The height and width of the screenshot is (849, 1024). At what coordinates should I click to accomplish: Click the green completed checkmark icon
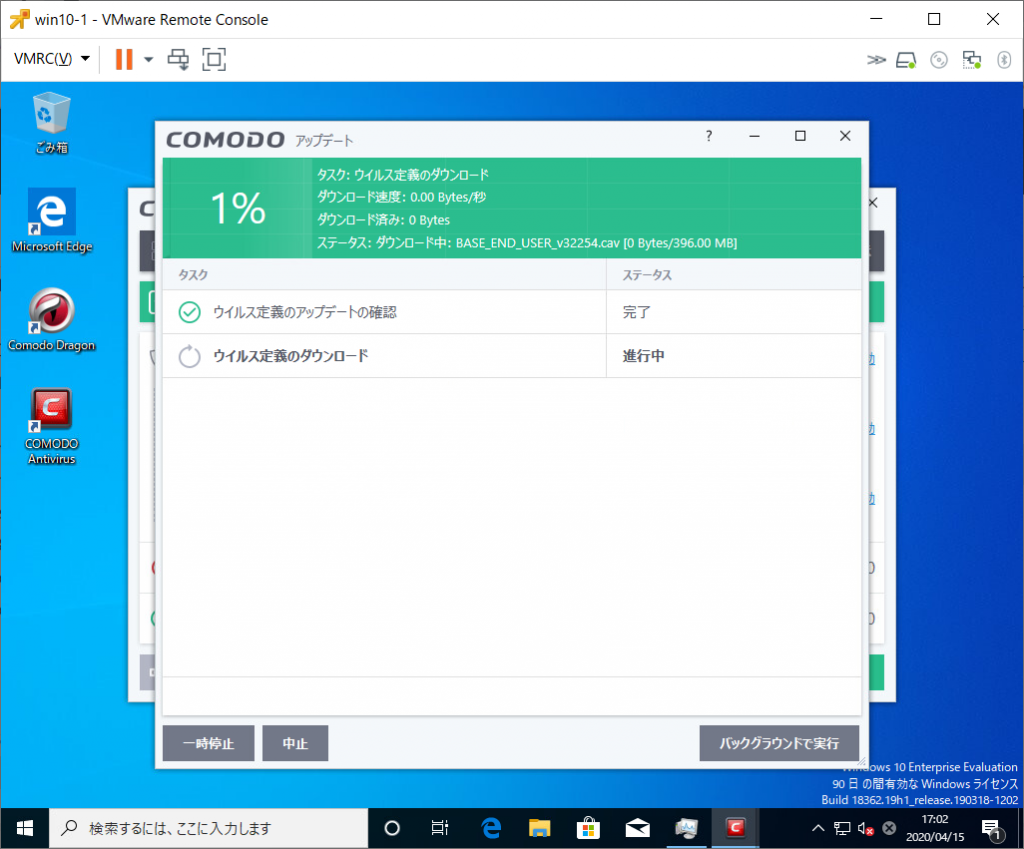(190, 312)
